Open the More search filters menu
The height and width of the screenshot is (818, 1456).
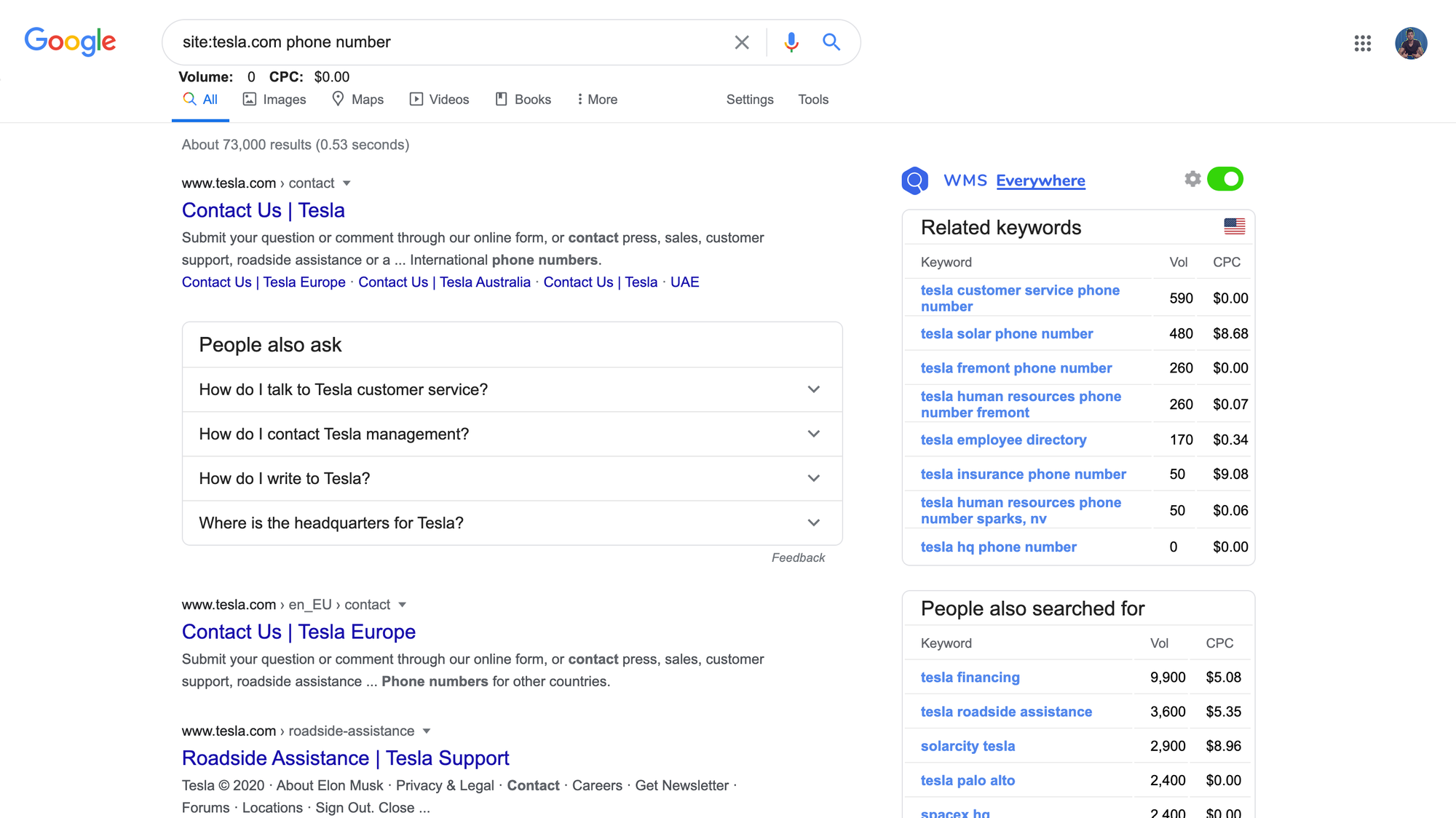tap(597, 100)
